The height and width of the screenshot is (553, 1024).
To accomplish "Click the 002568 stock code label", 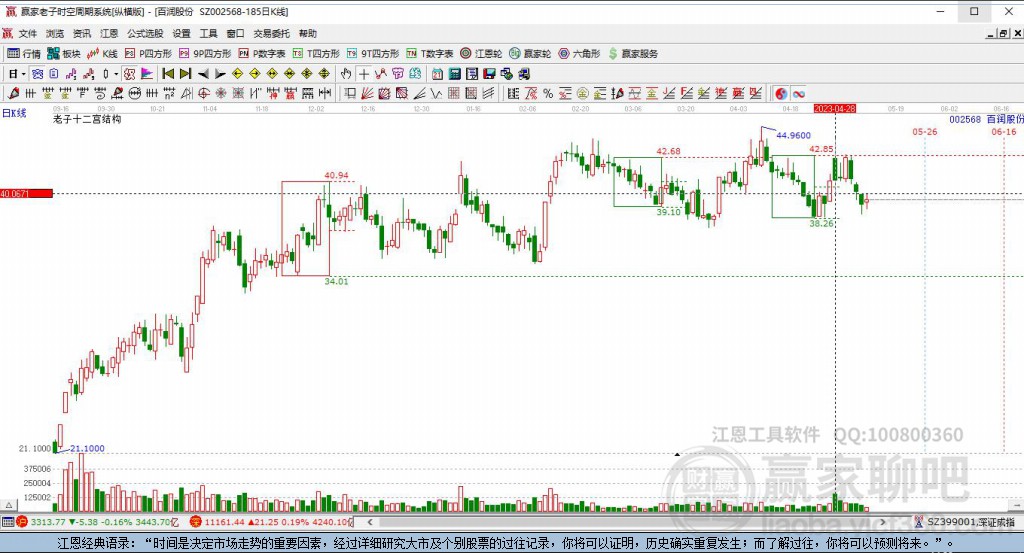I will (965, 119).
